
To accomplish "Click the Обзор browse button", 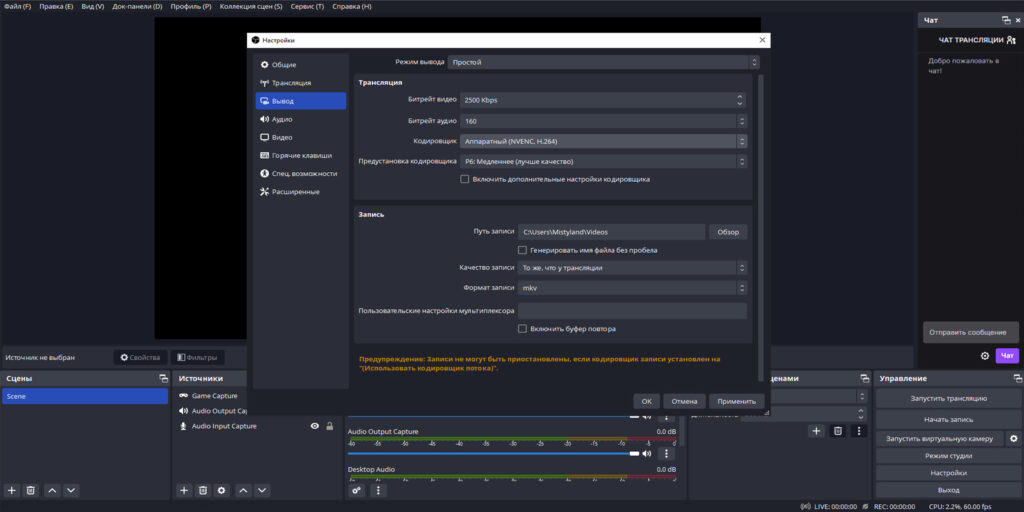I will [x=728, y=232].
